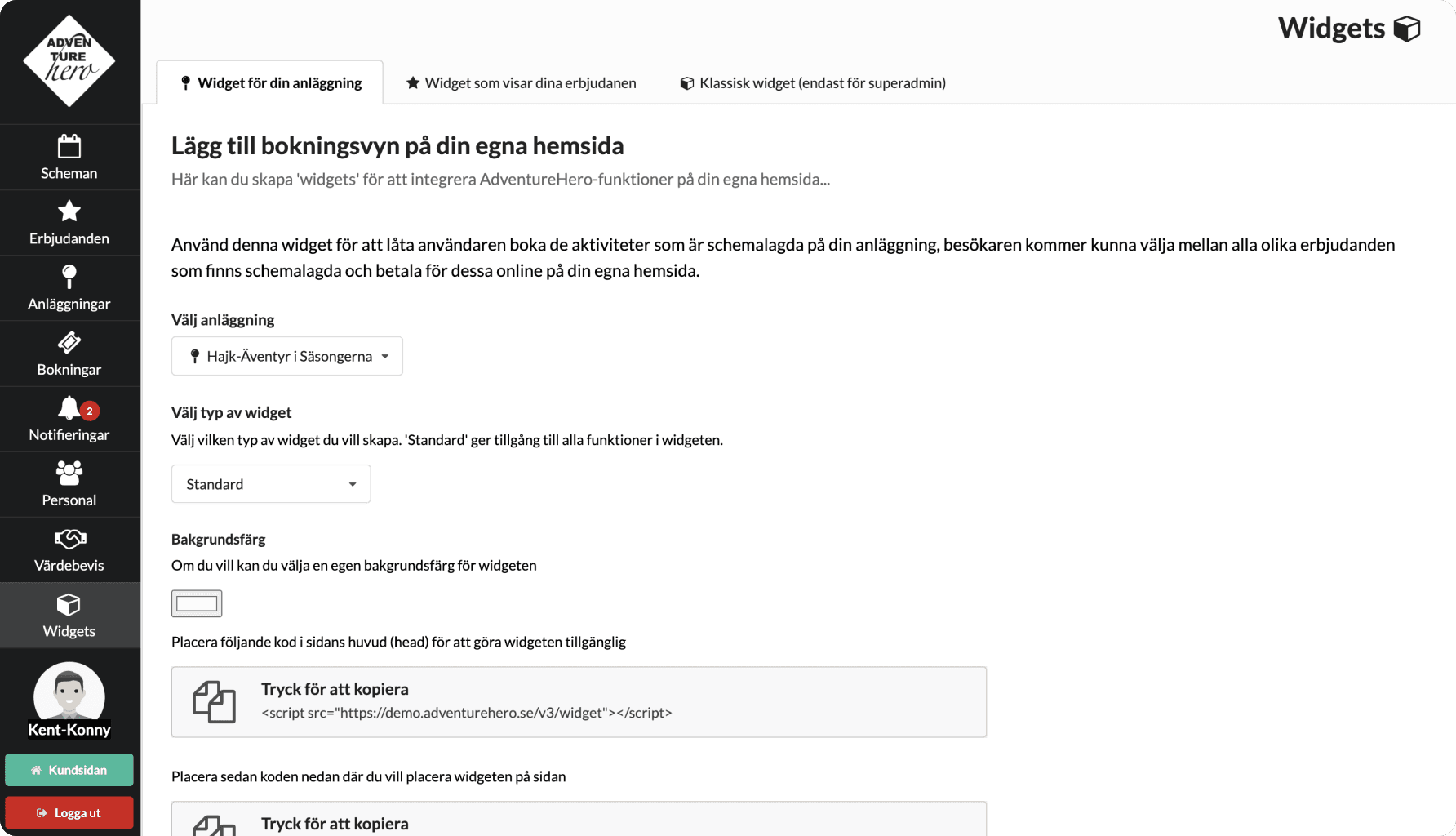Open the background color picker swatch

[x=197, y=603]
